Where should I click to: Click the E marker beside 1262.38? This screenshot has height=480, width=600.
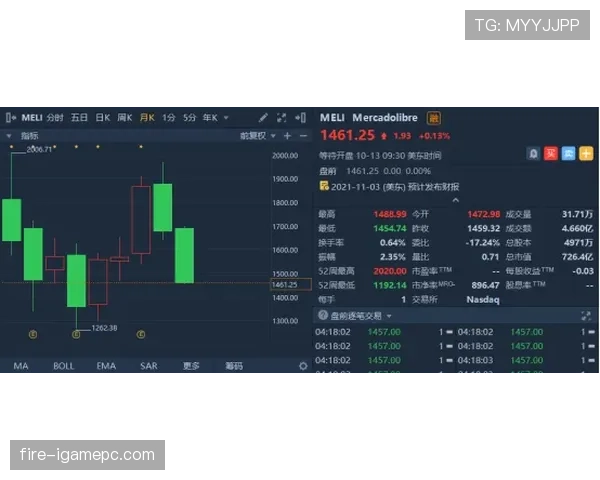pos(76,335)
